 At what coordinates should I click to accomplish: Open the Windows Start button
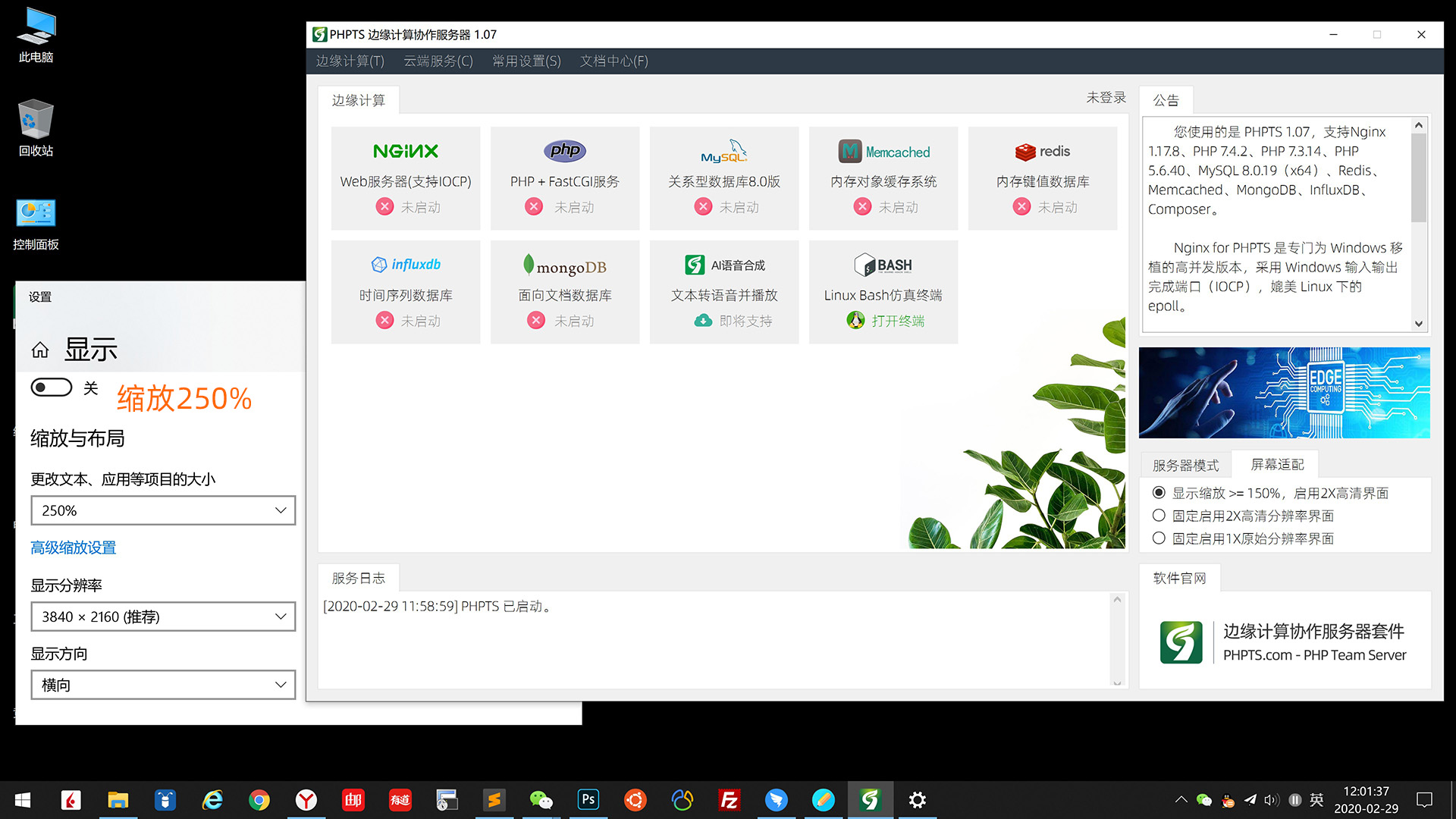click(23, 800)
